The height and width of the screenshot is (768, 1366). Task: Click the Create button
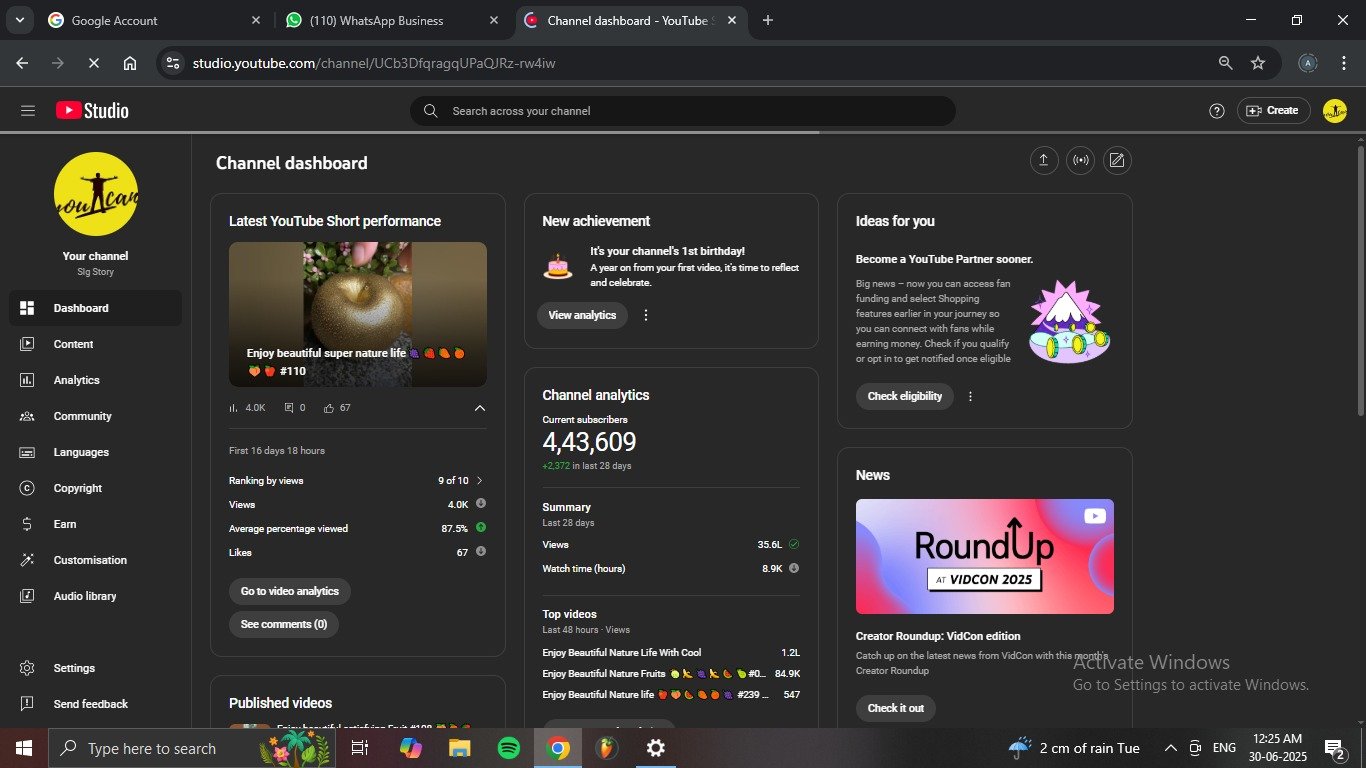pyautogui.click(x=1272, y=111)
